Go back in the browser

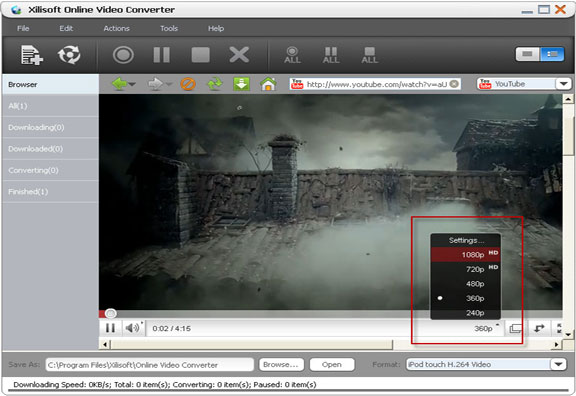click(x=119, y=84)
